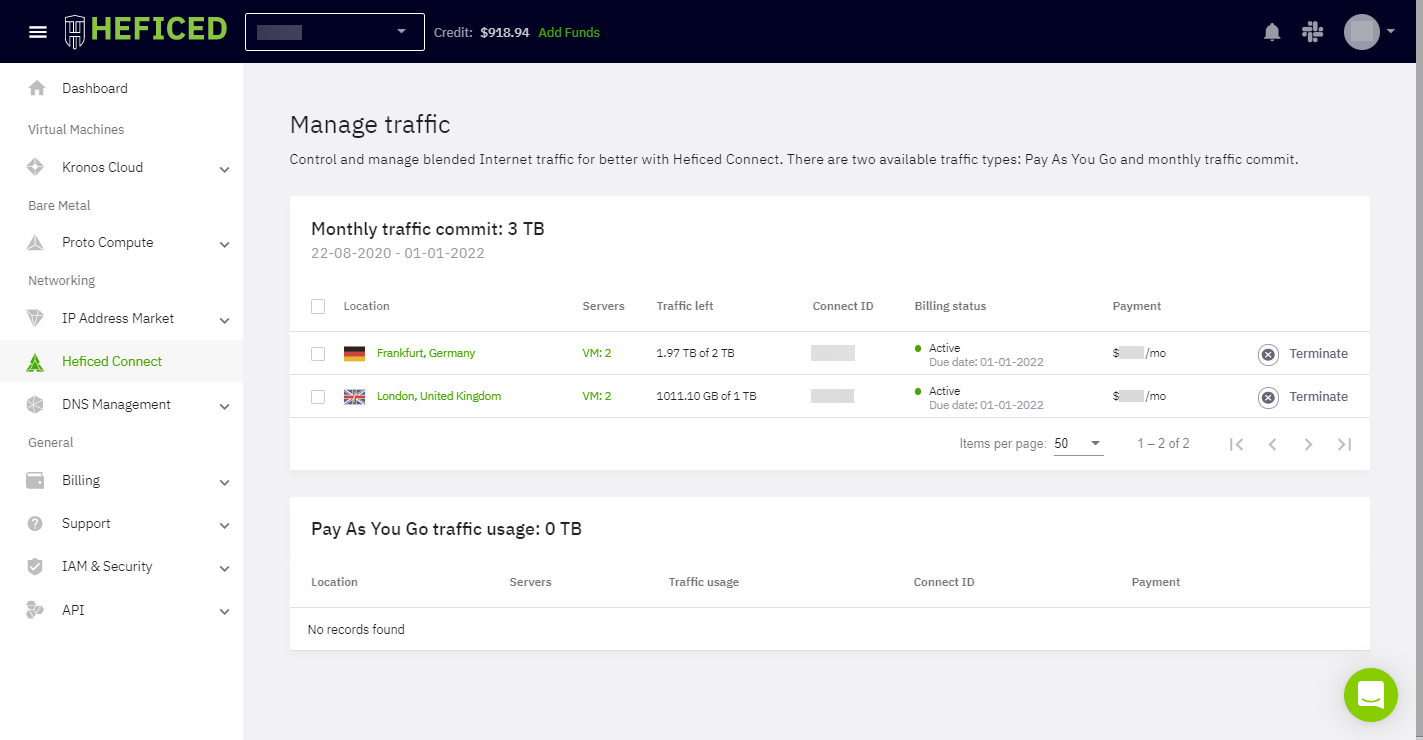Open London, United Kingdom location link
Screen dimensions: 1423x740
tap(439, 396)
